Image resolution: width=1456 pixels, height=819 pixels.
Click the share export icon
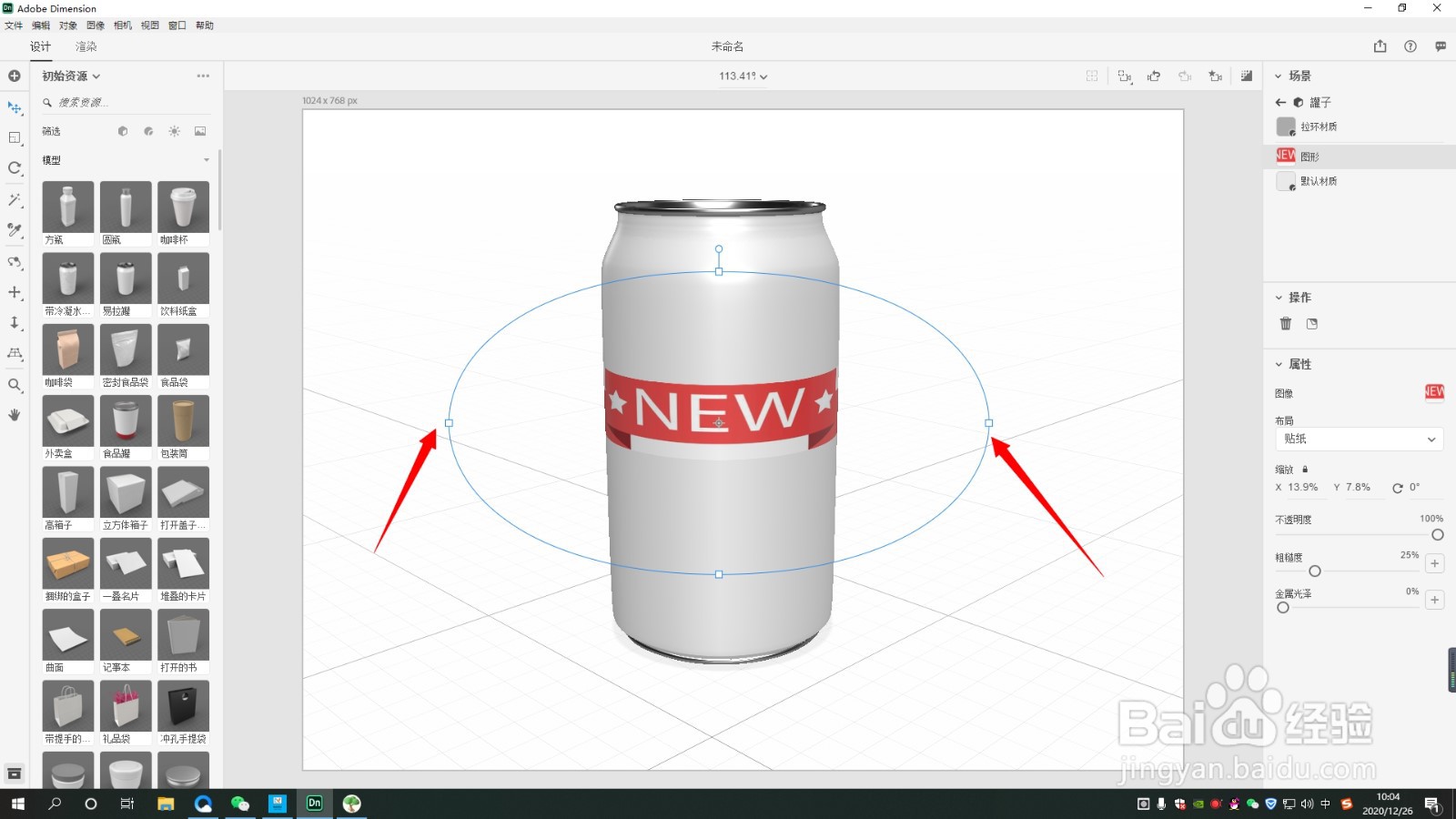tap(1380, 46)
